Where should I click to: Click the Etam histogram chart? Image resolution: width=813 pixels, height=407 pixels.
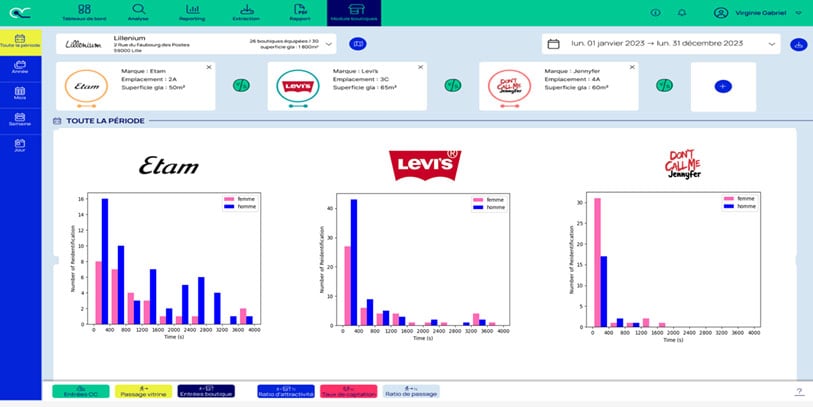point(166,266)
